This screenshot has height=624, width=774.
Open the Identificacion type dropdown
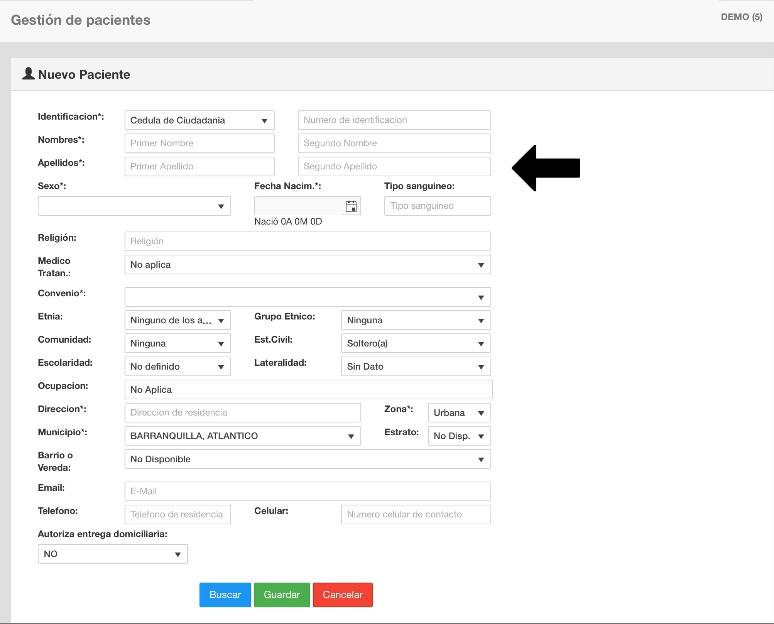pos(199,120)
